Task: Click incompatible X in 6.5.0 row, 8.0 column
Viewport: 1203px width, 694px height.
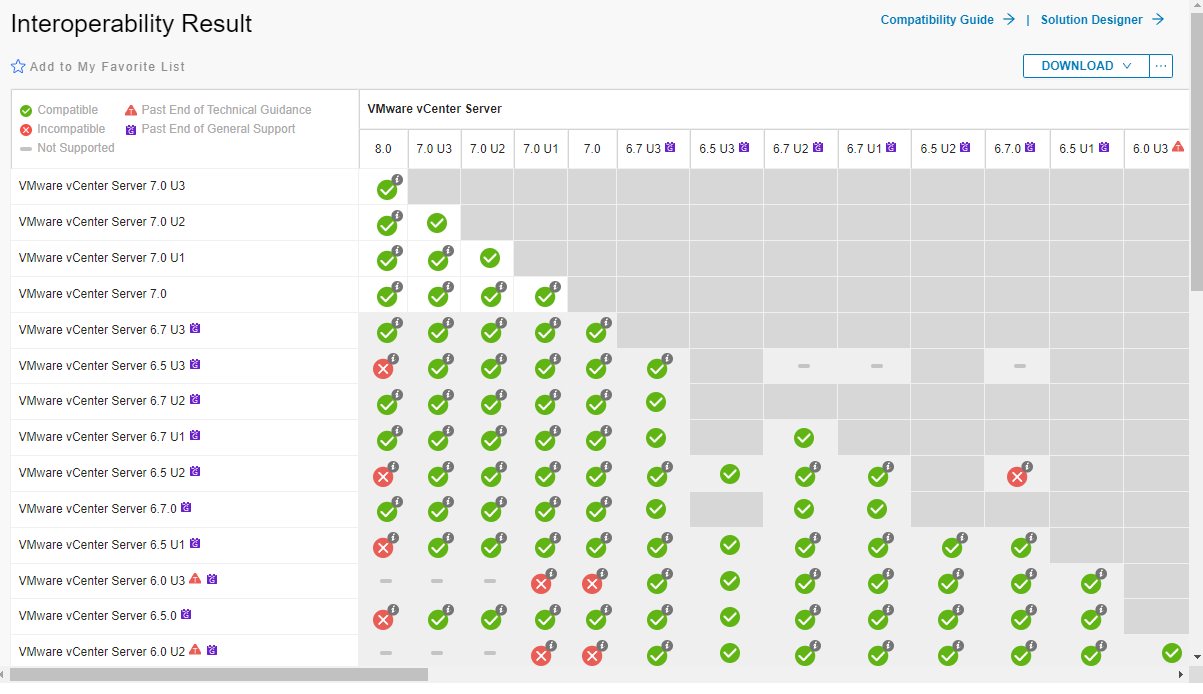Action: click(x=383, y=620)
